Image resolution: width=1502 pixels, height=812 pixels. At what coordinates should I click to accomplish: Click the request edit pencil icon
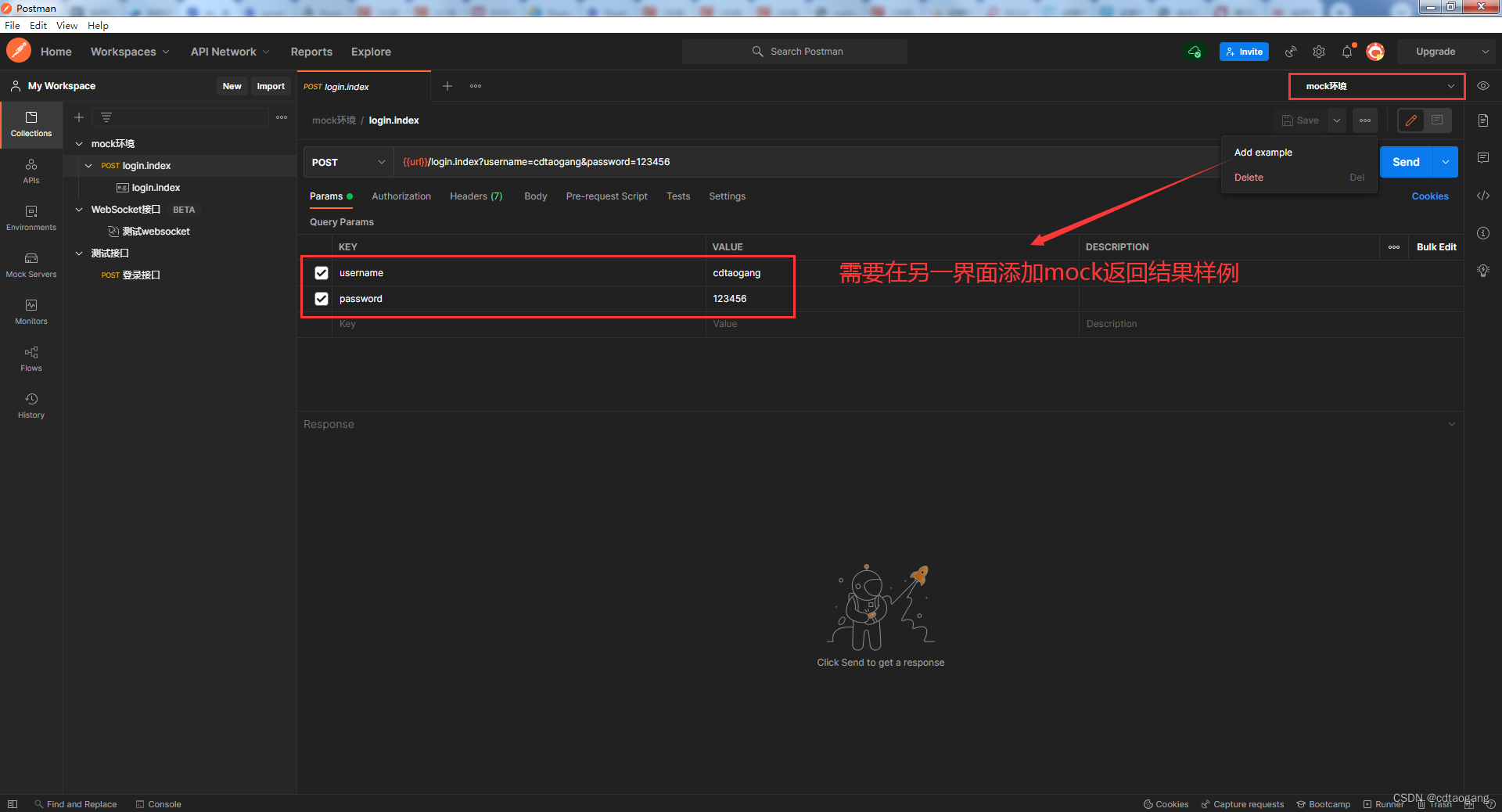(1411, 120)
